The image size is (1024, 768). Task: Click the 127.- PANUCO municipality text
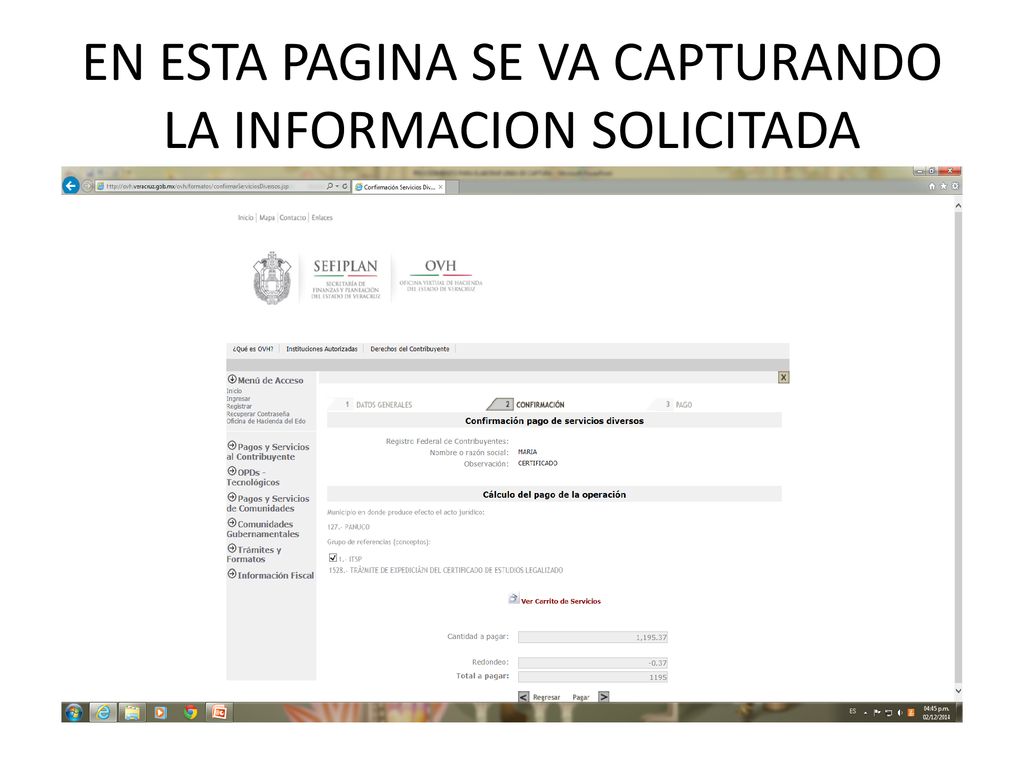348,527
